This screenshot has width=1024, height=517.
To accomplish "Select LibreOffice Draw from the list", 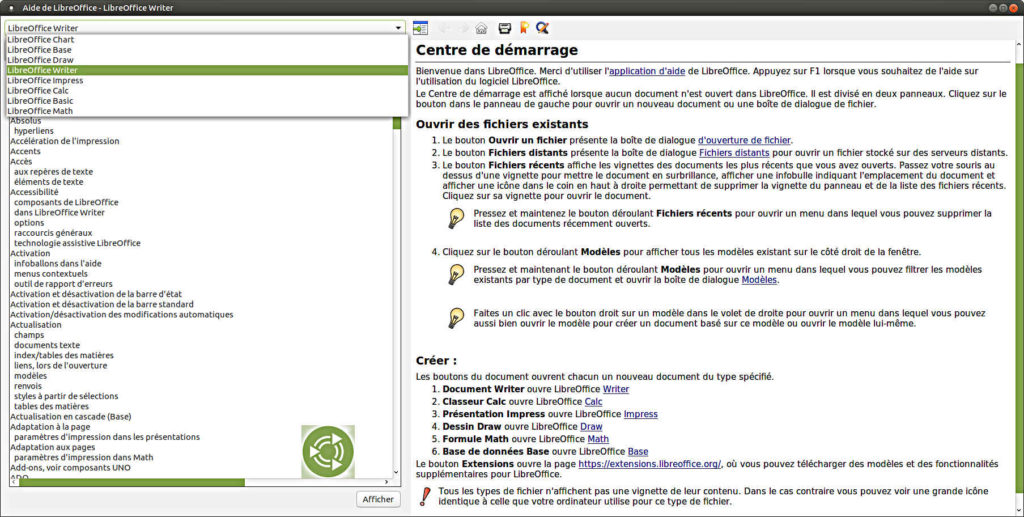I will pos(207,60).
